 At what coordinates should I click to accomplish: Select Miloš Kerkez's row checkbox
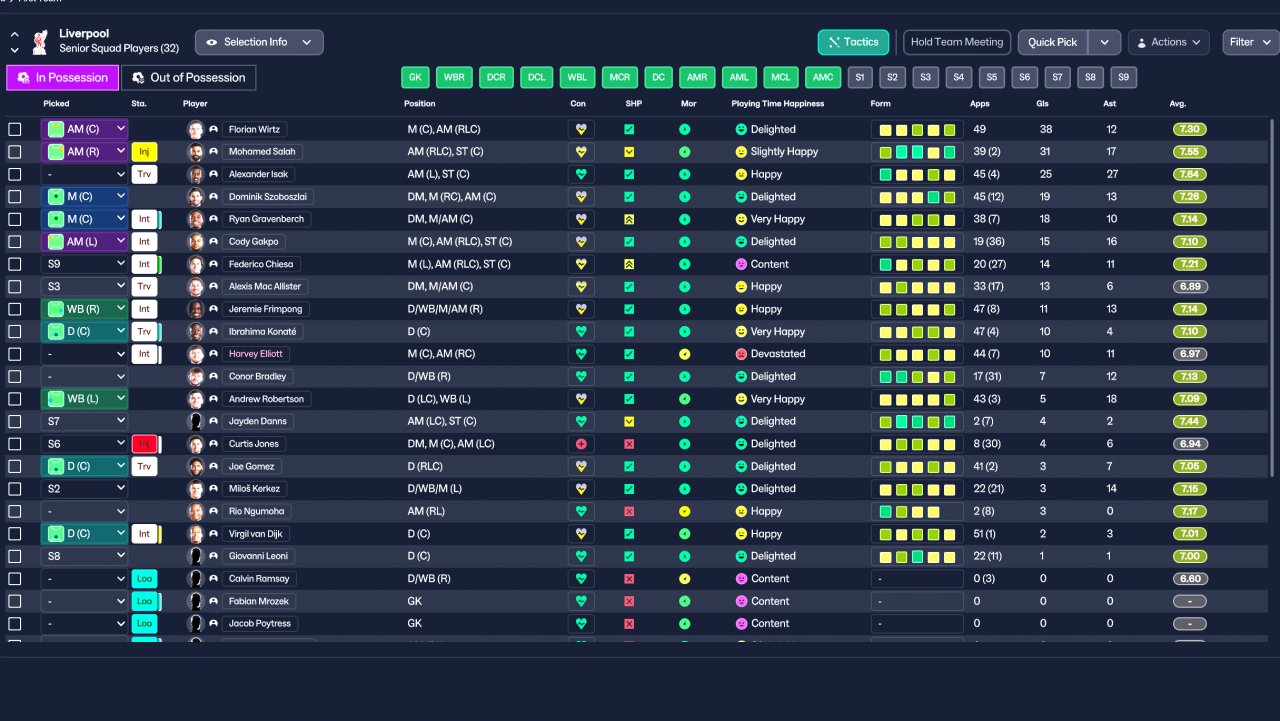(x=15, y=489)
